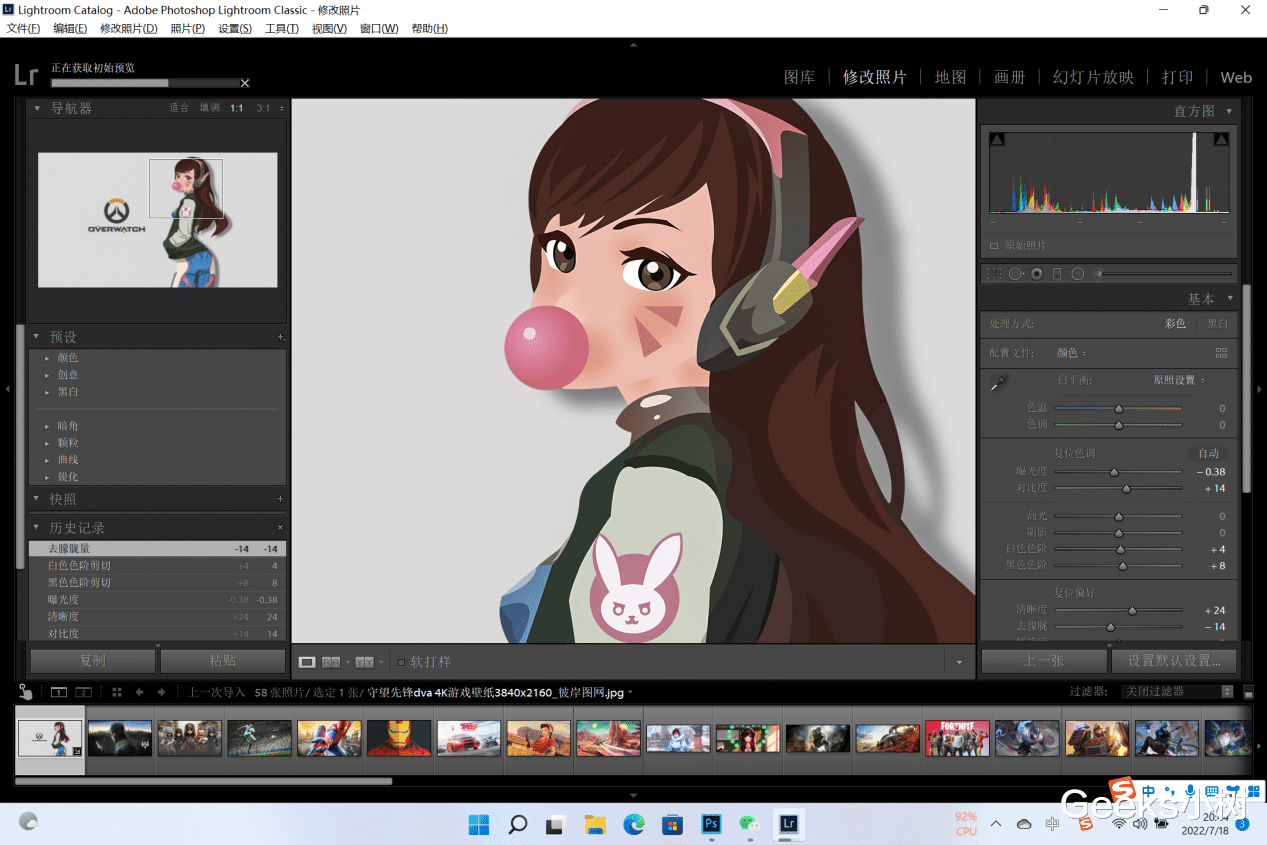Expand the 暗角 preset group
The height and width of the screenshot is (845, 1267).
click(47, 426)
